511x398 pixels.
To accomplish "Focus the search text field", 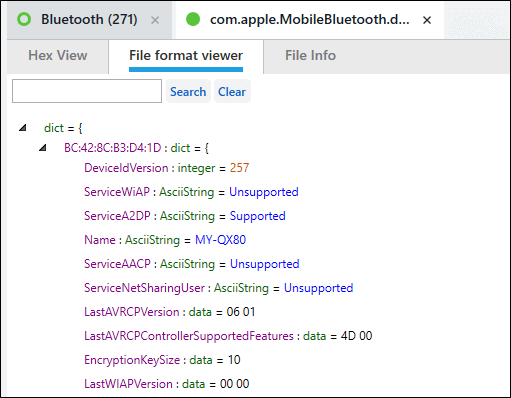I will pos(87,91).
